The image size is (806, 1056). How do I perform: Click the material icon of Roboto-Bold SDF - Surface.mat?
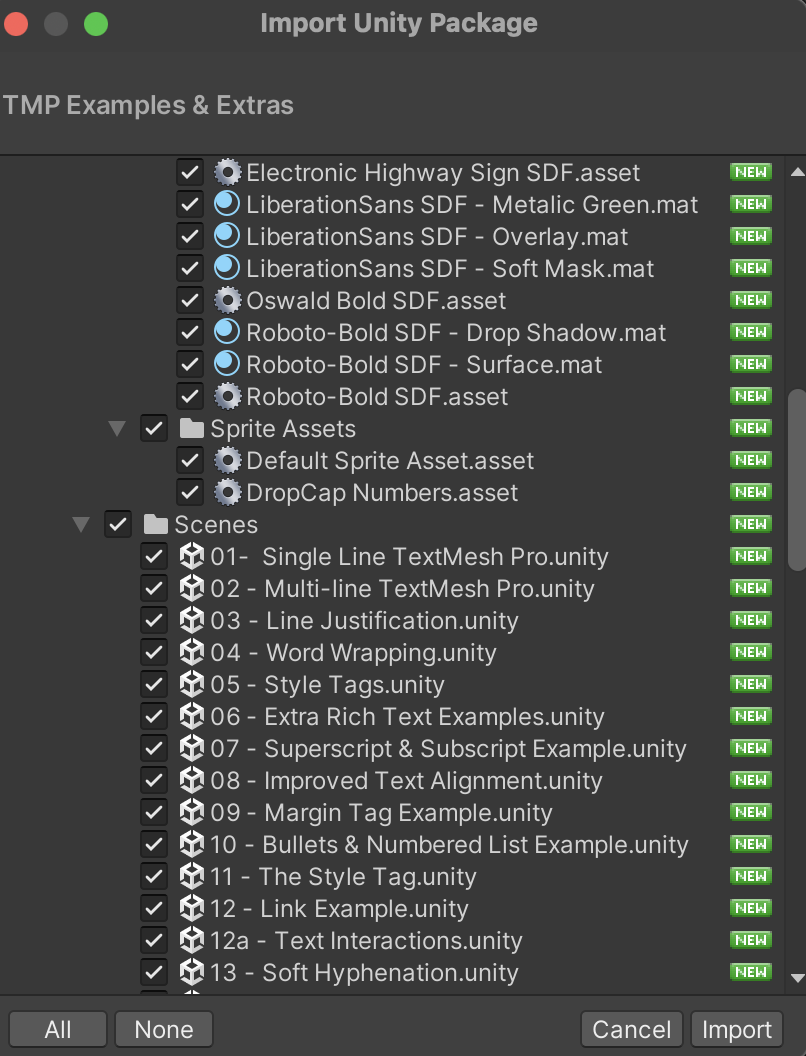227,364
